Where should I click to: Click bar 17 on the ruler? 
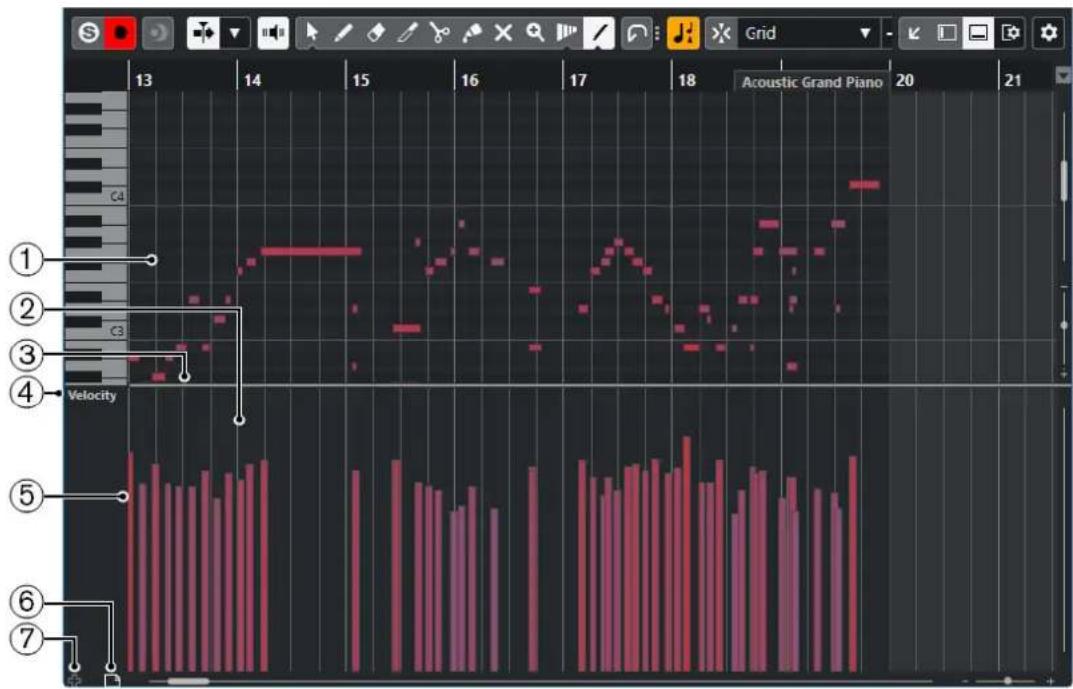click(x=578, y=81)
